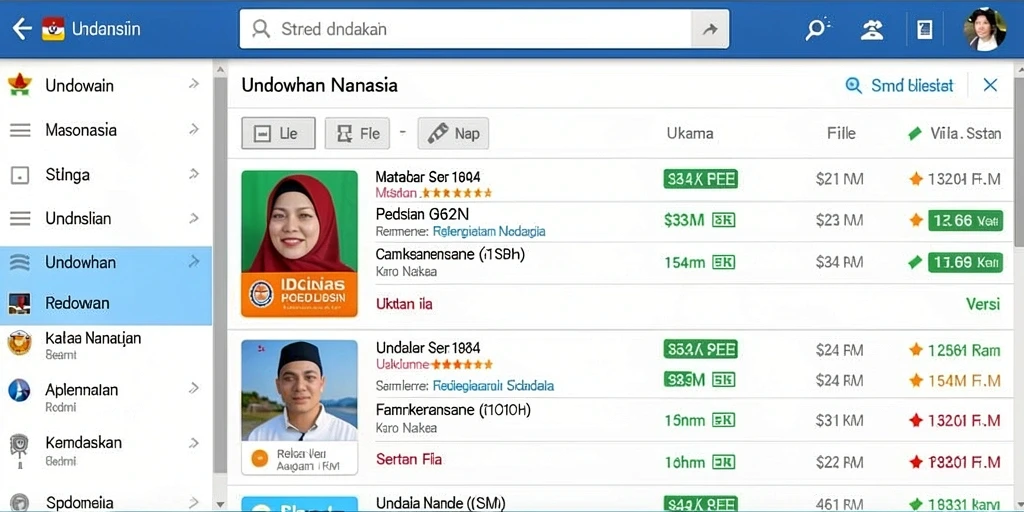Open 'Pedsian G62N' row
Viewport: 1024px width, 512px height.
(x=423, y=214)
